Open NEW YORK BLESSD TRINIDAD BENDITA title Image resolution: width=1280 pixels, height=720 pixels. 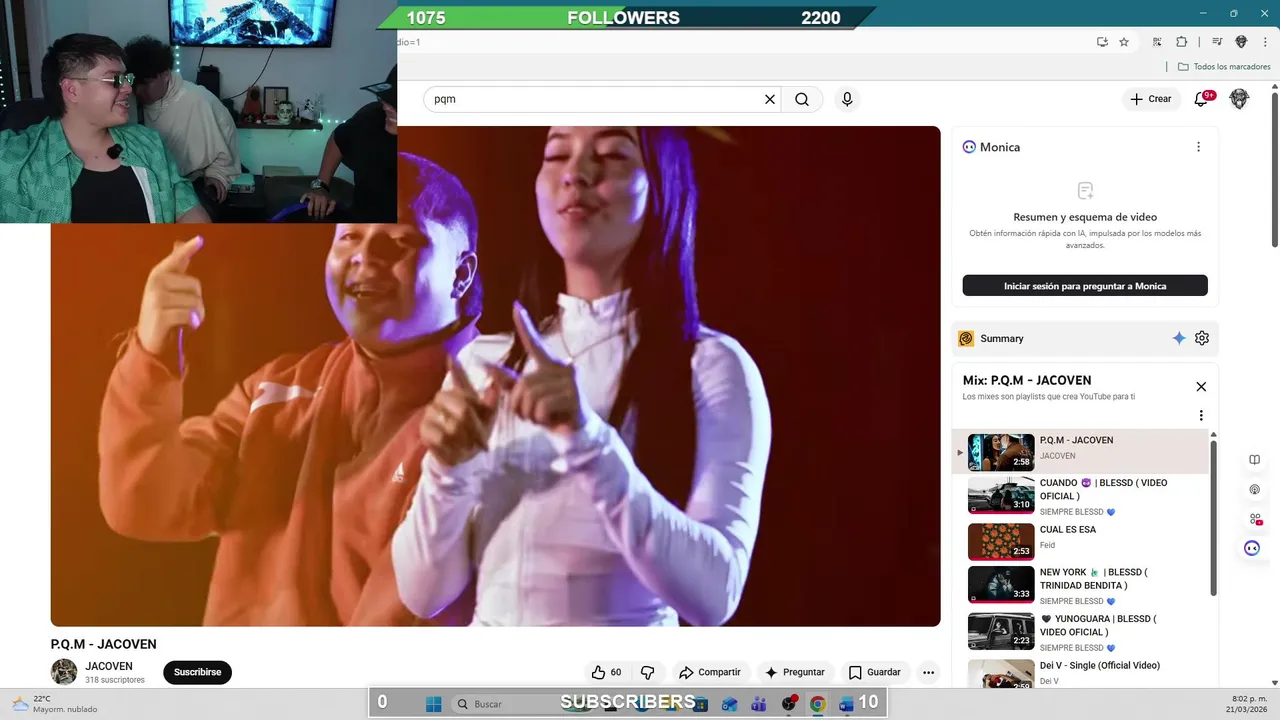(1094, 579)
